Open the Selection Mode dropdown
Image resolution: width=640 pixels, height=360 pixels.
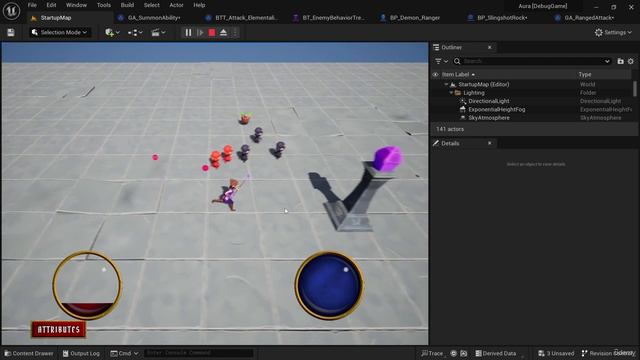(60, 32)
